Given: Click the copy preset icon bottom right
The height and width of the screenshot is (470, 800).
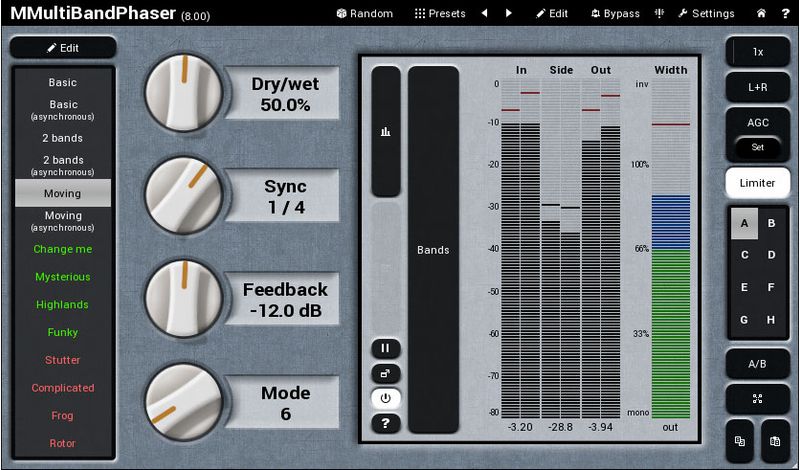Looking at the screenshot, I should coord(740,441).
